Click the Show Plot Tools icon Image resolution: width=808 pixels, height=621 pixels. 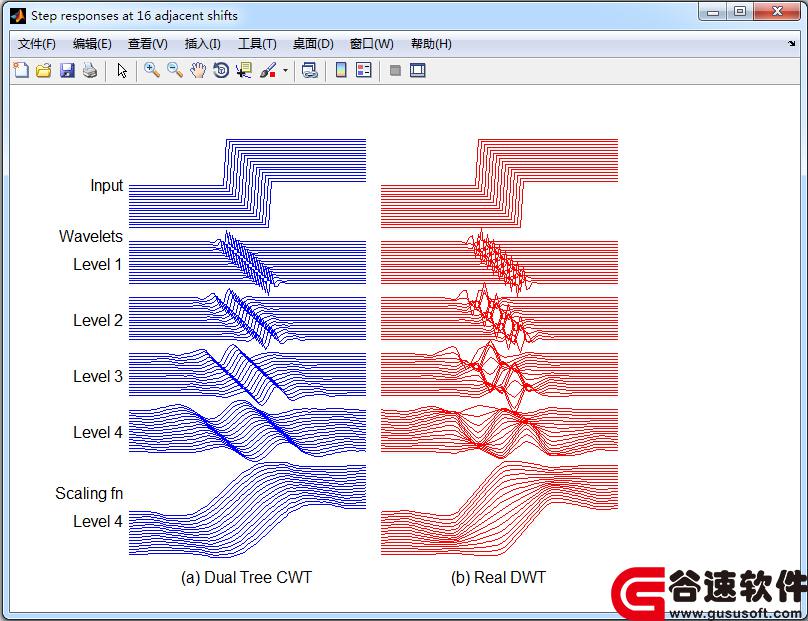coord(417,70)
